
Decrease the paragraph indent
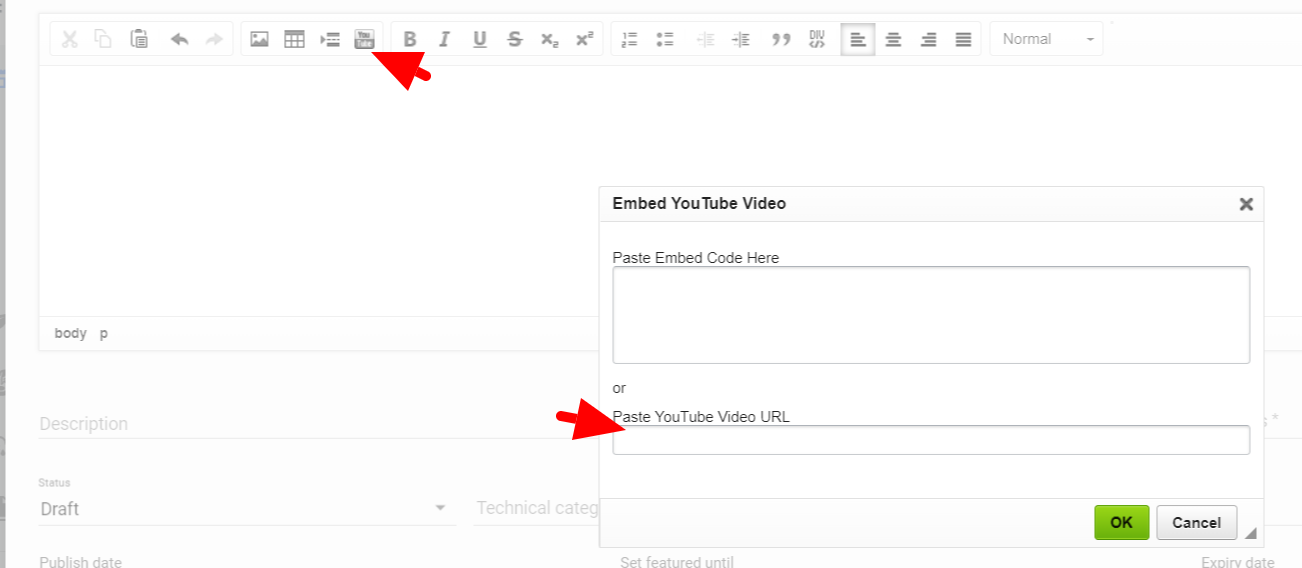click(705, 39)
